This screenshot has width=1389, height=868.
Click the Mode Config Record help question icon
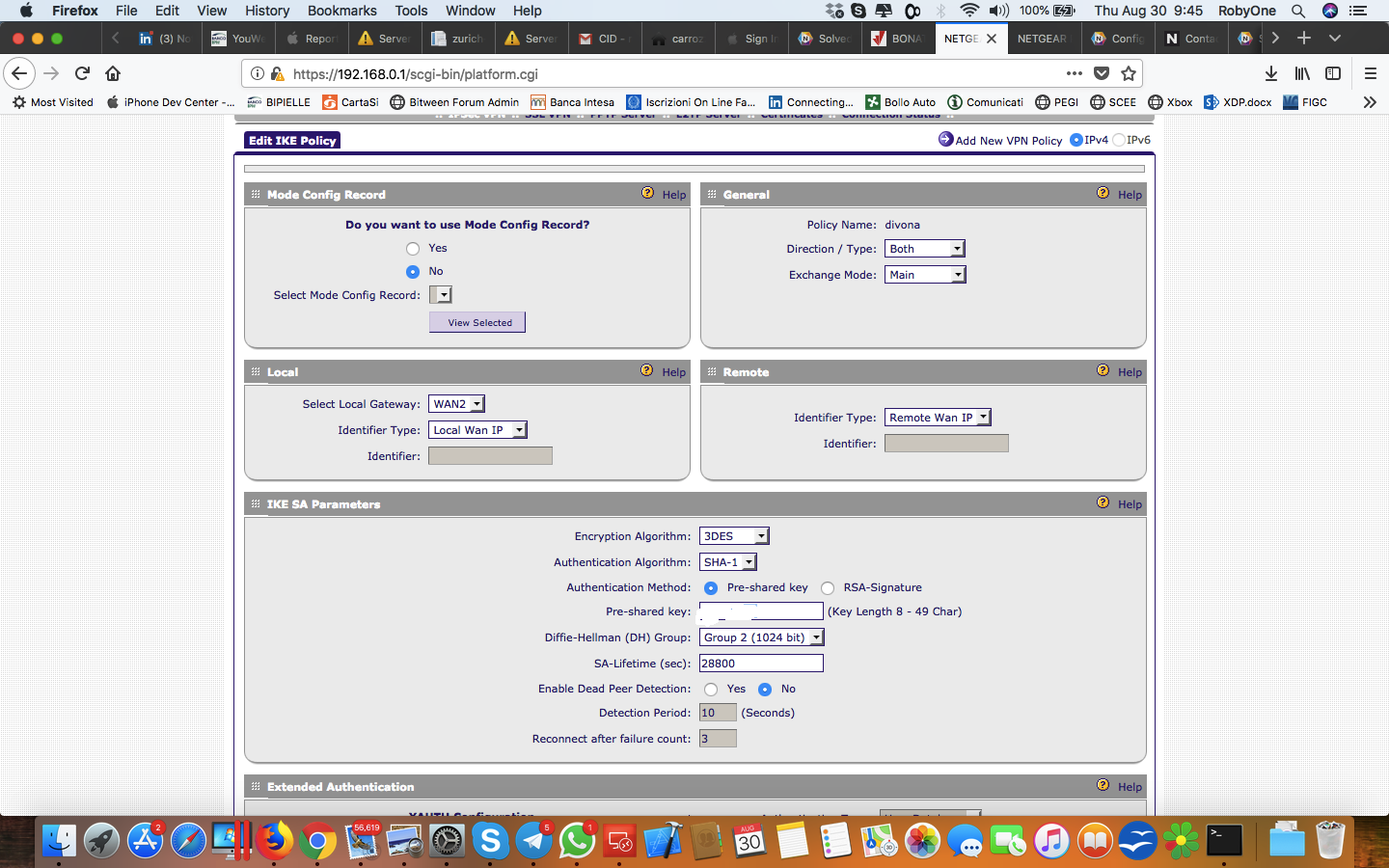[648, 193]
